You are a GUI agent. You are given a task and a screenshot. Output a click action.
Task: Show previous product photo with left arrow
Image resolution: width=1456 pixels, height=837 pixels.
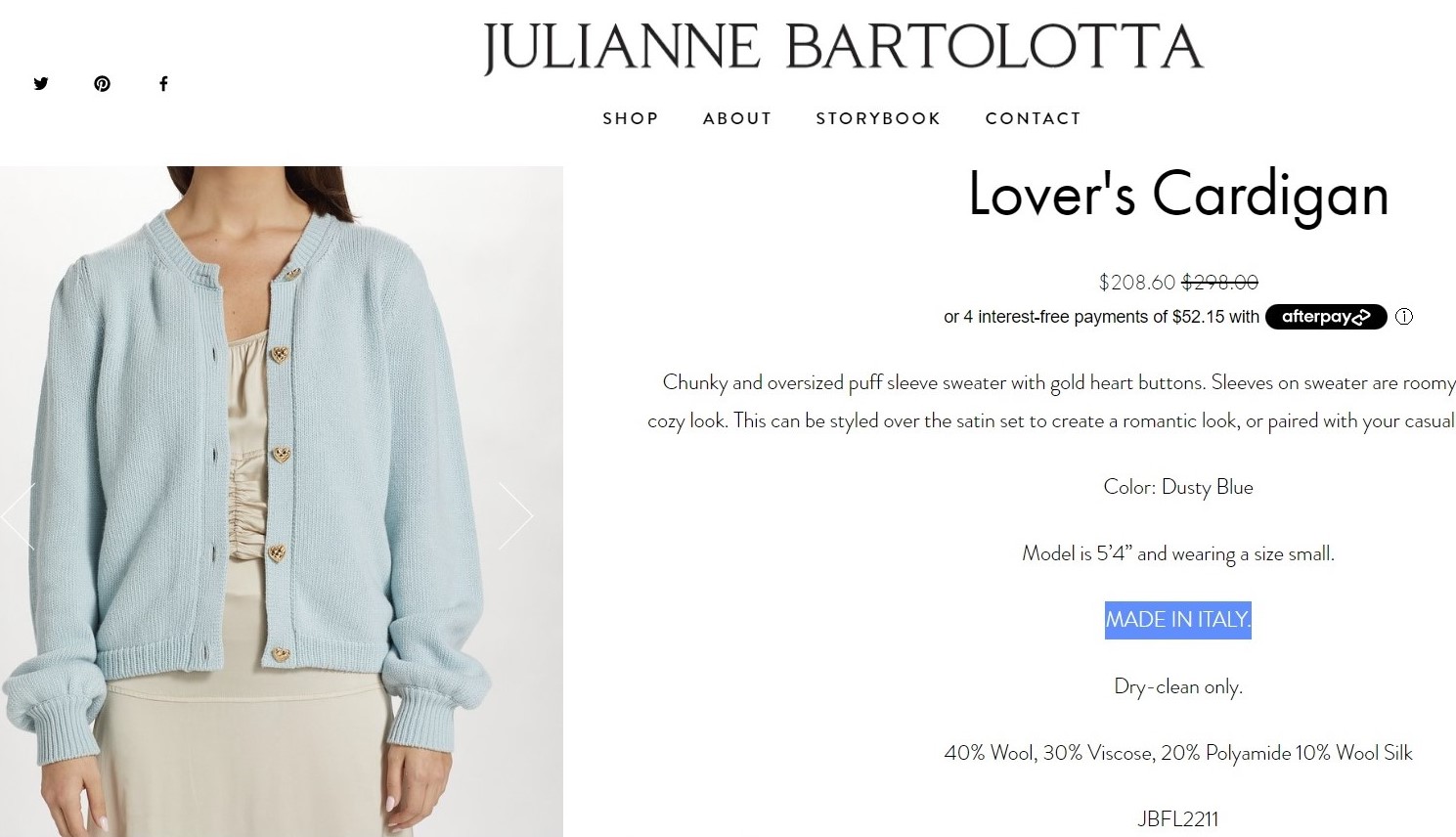19,515
